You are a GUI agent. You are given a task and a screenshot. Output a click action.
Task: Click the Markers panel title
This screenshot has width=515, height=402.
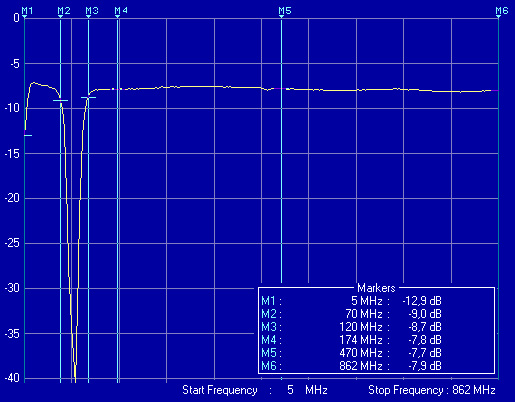376,288
